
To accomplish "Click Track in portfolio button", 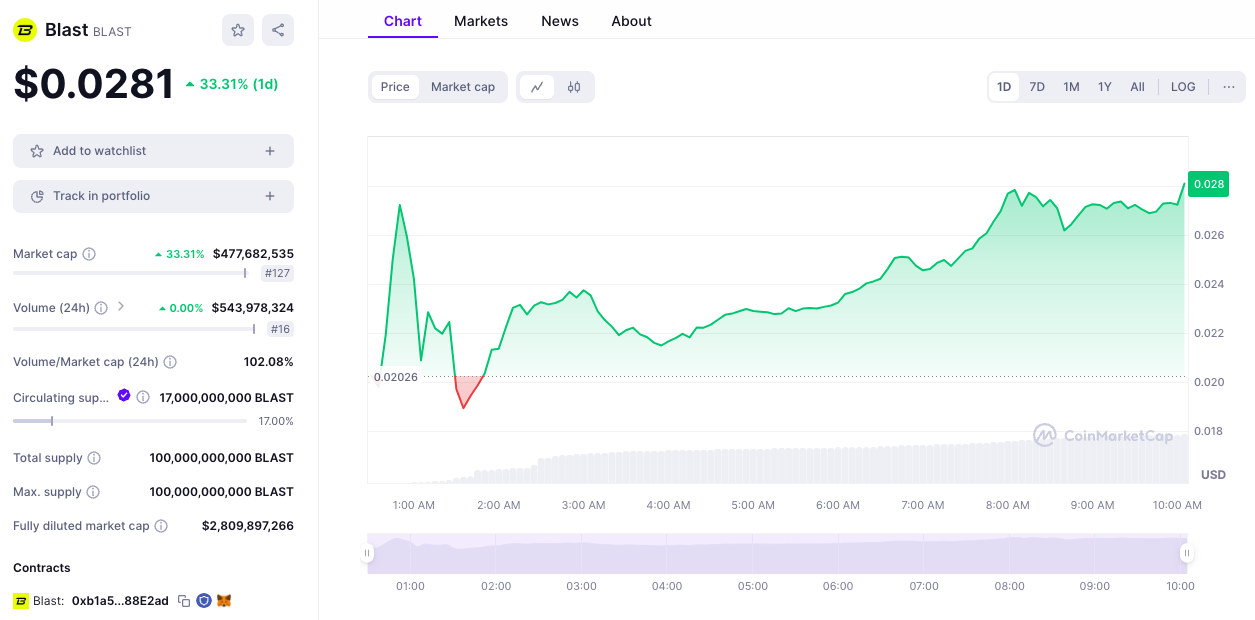I will (153, 196).
